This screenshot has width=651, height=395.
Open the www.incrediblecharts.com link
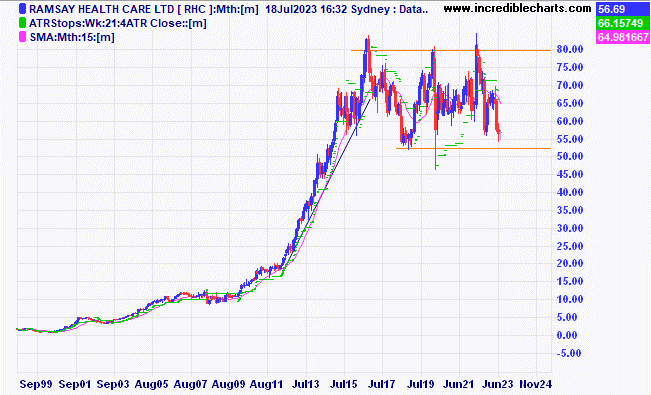coord(517,8)
